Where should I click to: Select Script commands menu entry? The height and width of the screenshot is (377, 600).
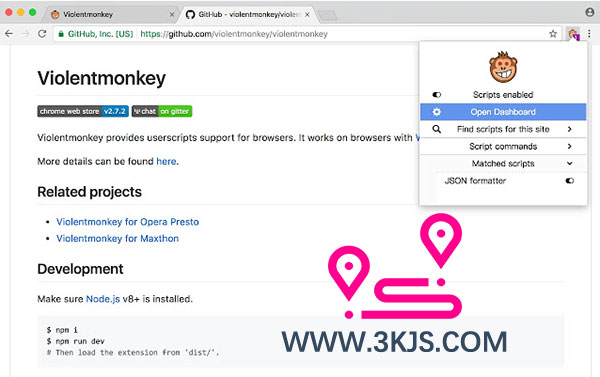503,146
